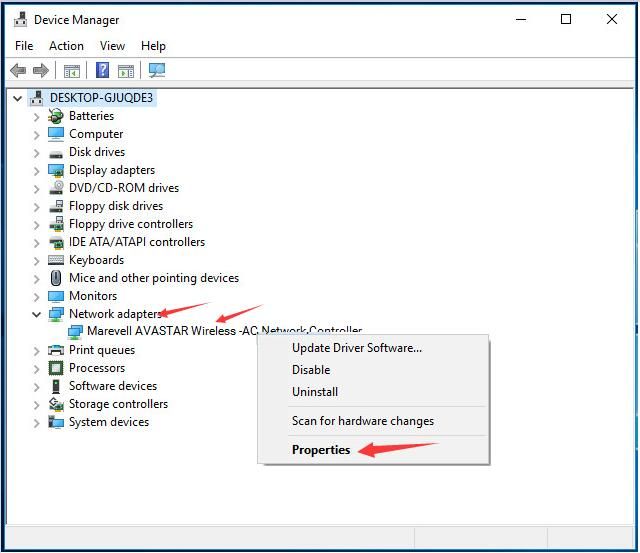Select the Marevell AVASTAR network adapter icon
This screenshot has width=640, height=553.
[76, 332]
